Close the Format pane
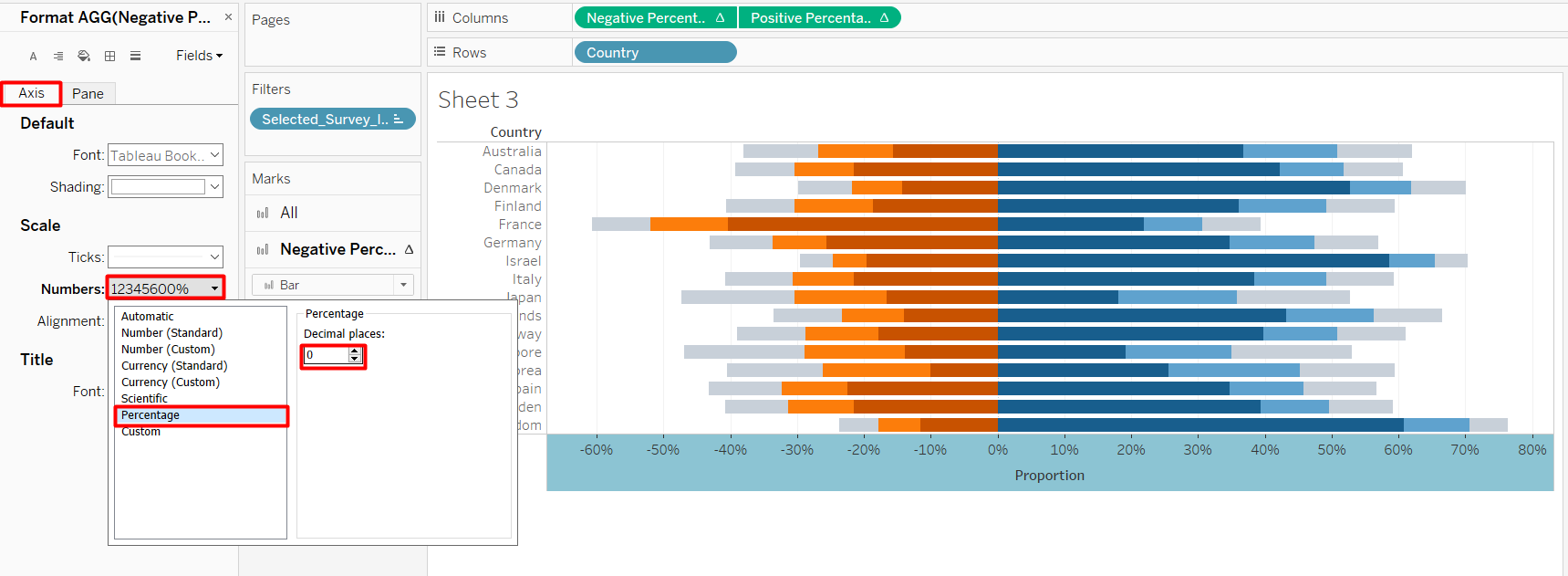1568x576 pixels. (228, 17)
